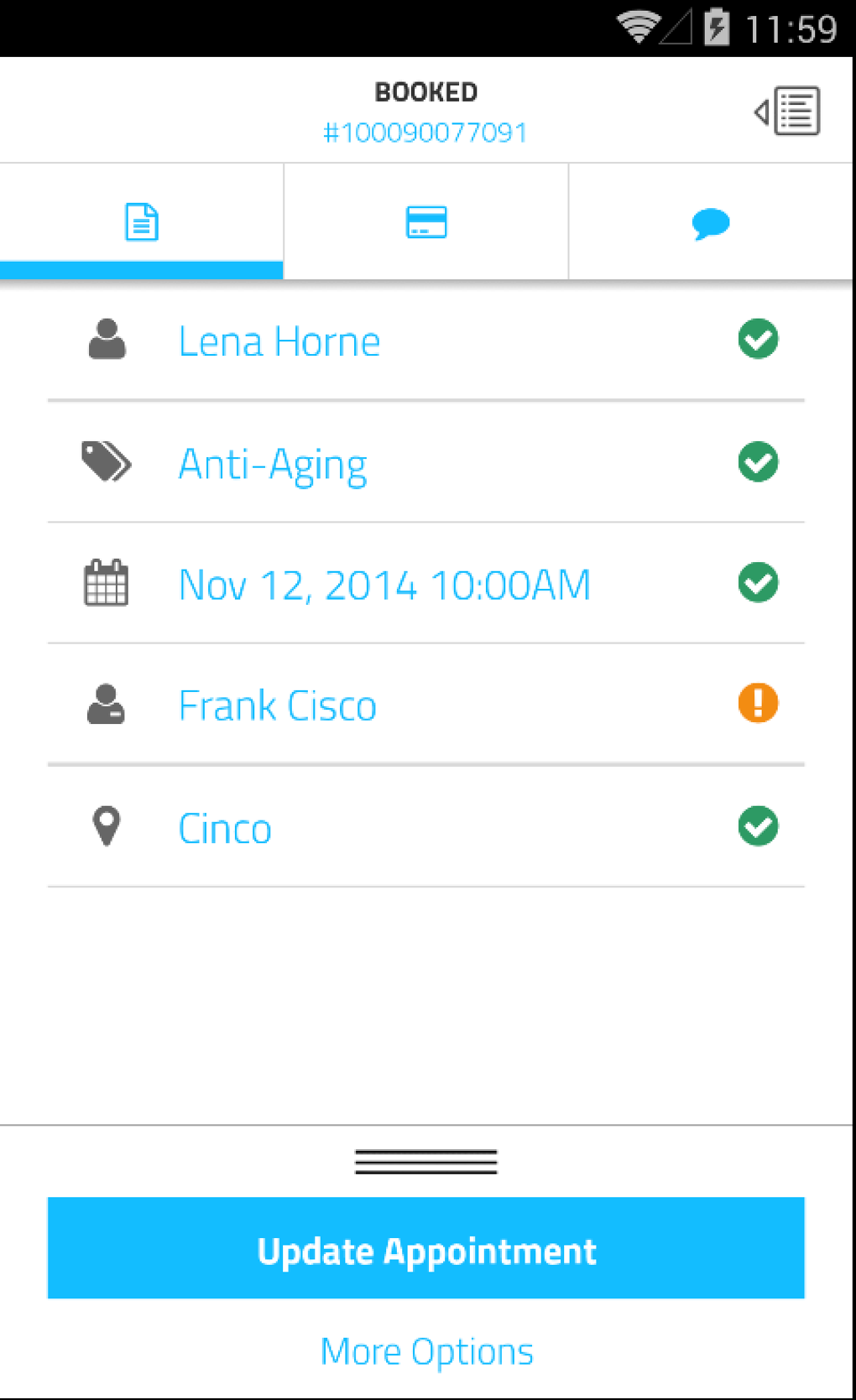Open the chat messages tab

(711, 223)
